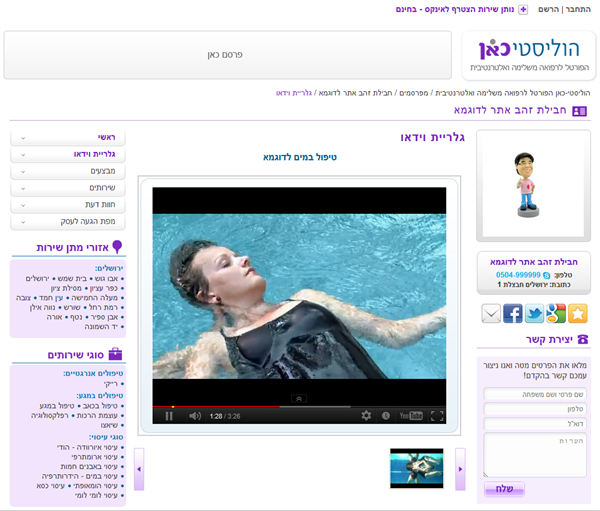The image size is (600, 511).
Task: Expand the מבצעים menu chevron
Action: 22,171
